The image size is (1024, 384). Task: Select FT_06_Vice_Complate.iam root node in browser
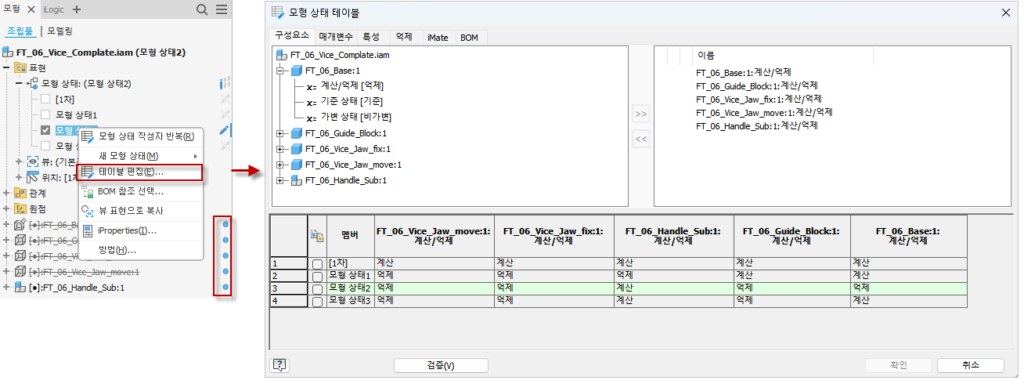click(100, 52)
